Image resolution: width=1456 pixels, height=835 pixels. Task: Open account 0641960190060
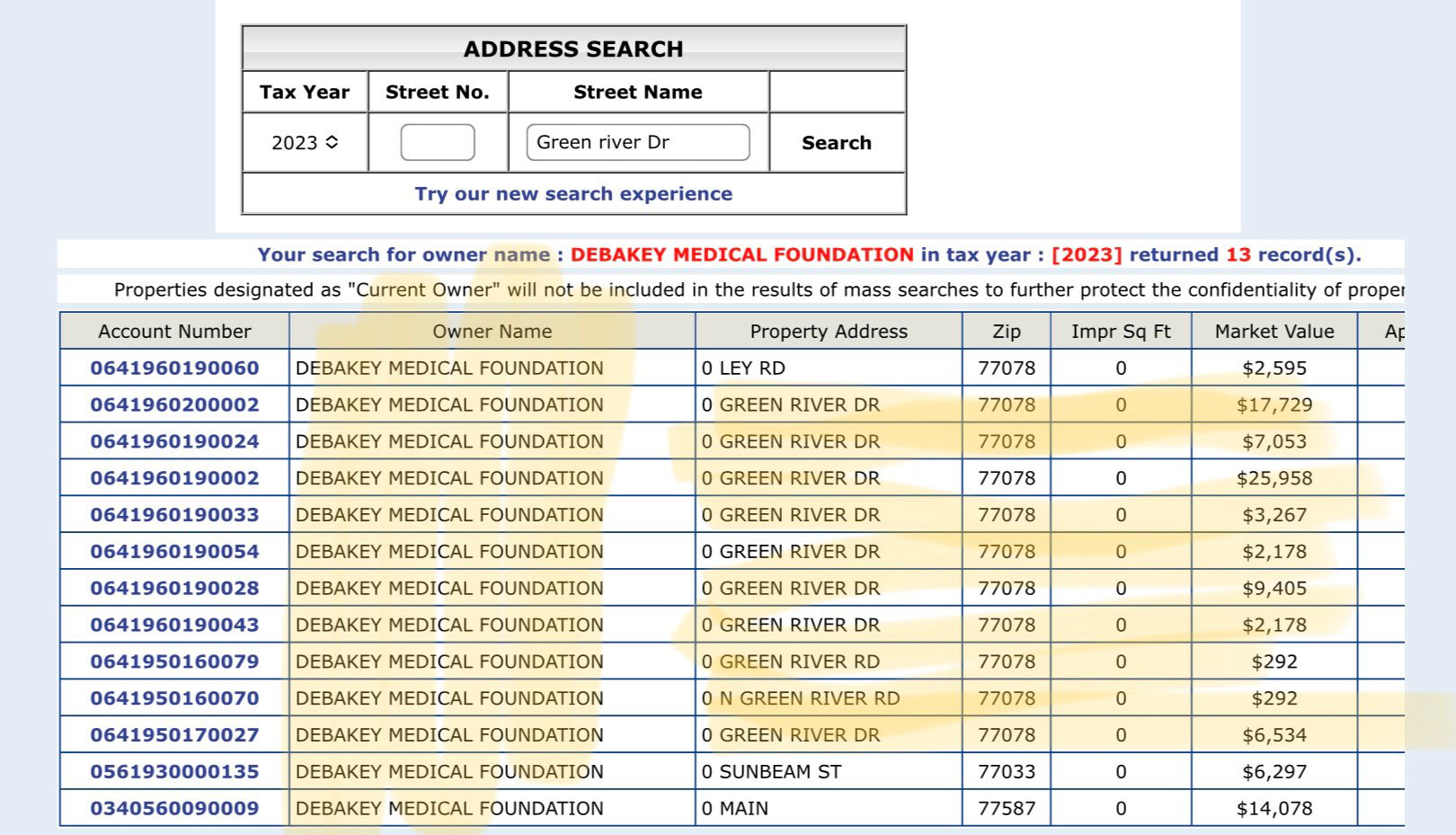(x=174, y=368)
